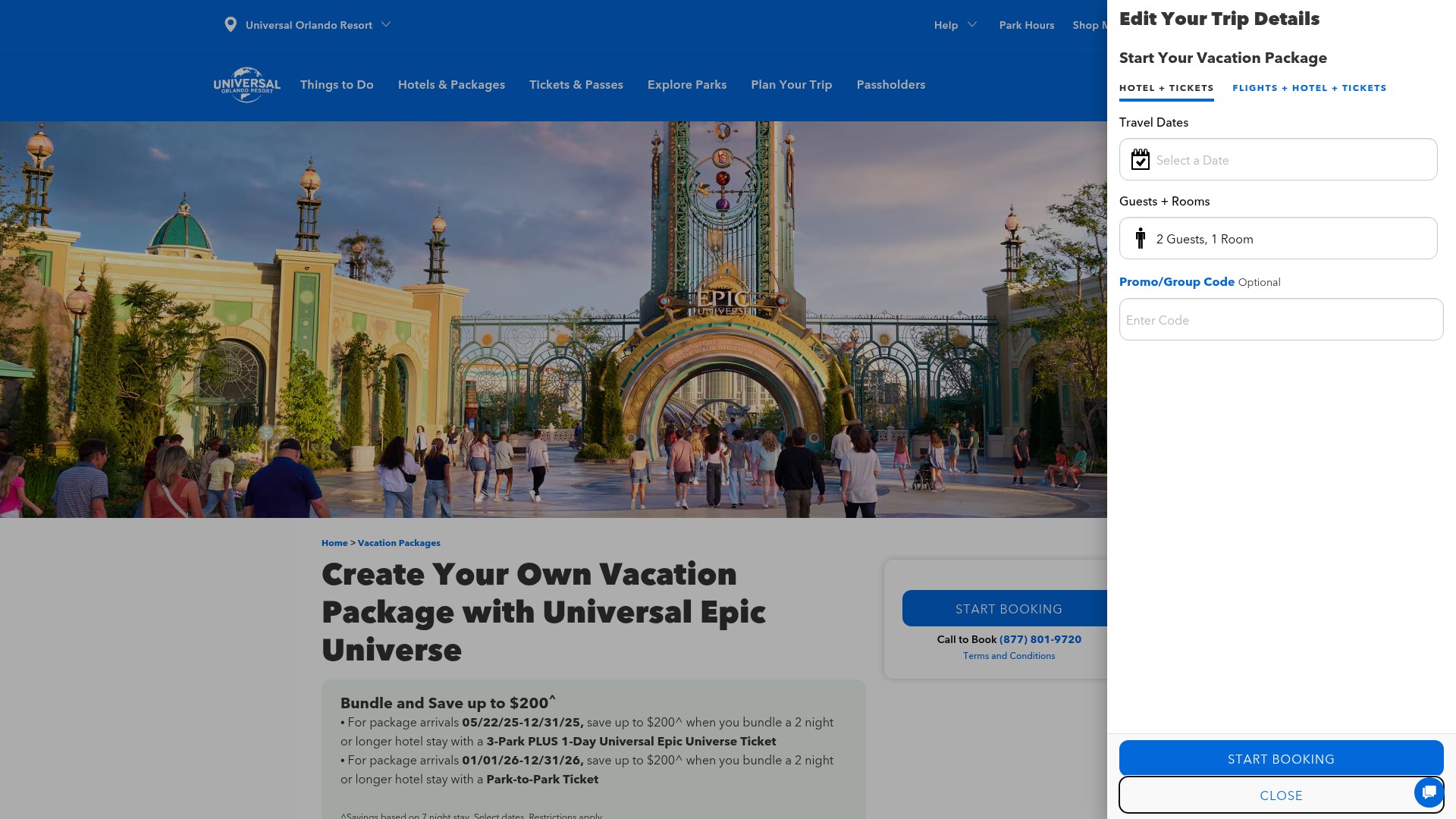Click Park Hours link
This screenshot has height=819, width=1456.
pos(1027,25)
